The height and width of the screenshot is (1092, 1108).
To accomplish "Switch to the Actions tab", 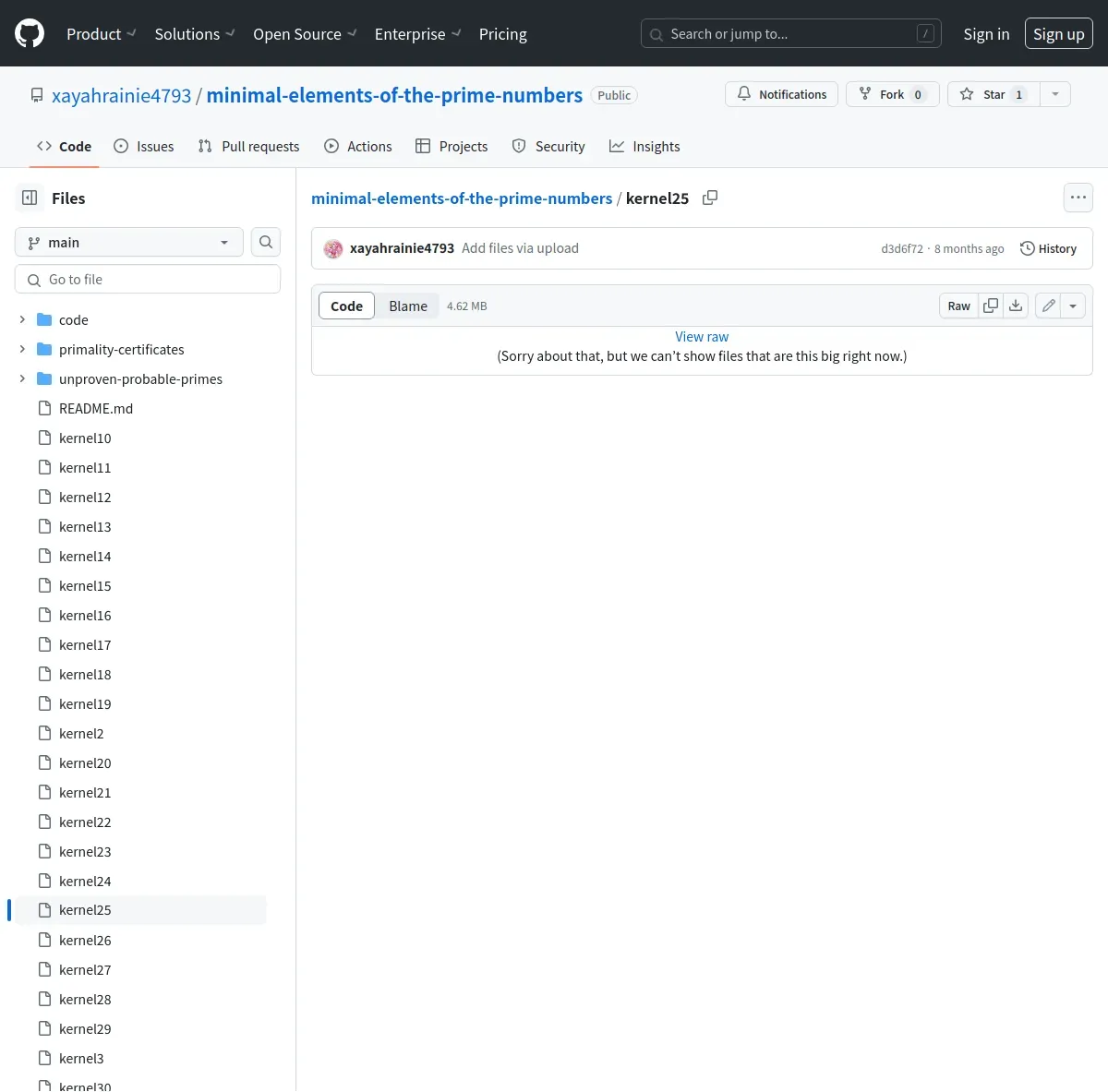I will [x=358, y=146].
